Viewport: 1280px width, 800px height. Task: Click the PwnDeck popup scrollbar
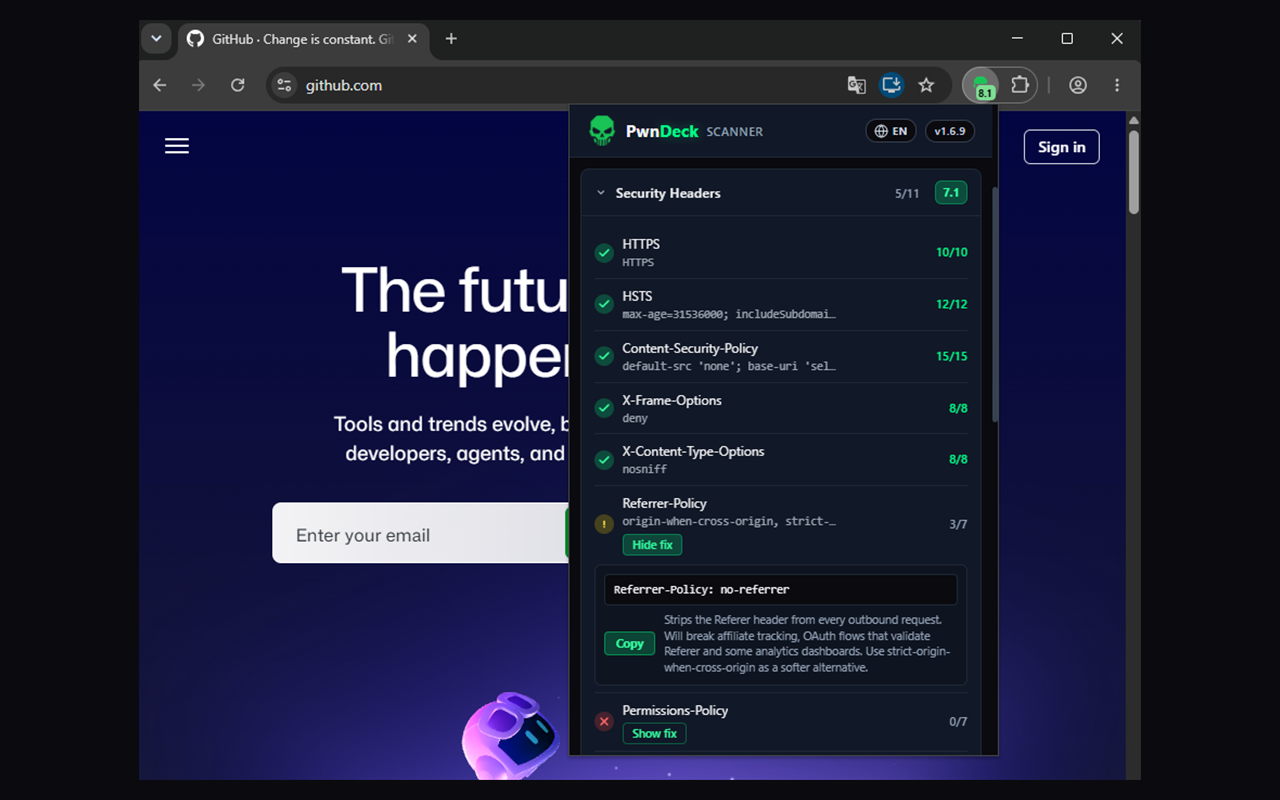[x=994, y=303]
